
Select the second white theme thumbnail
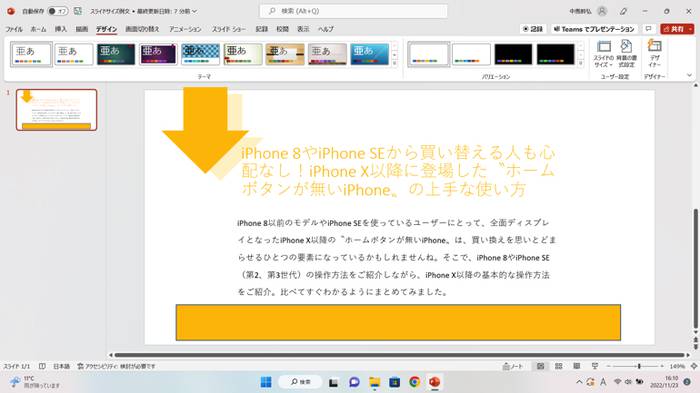(x=74, y=54)
